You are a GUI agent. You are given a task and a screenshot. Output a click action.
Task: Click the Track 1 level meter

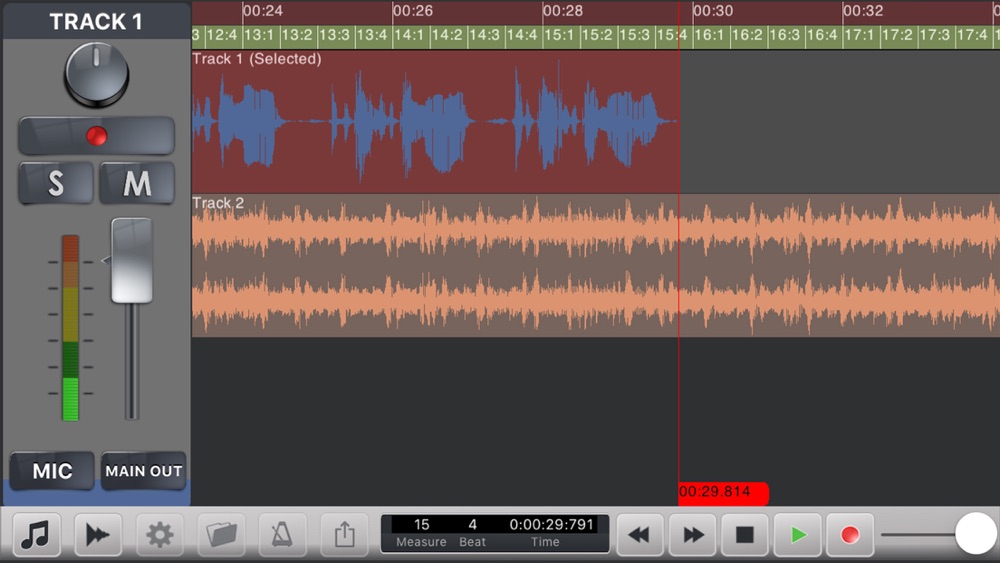70,328
